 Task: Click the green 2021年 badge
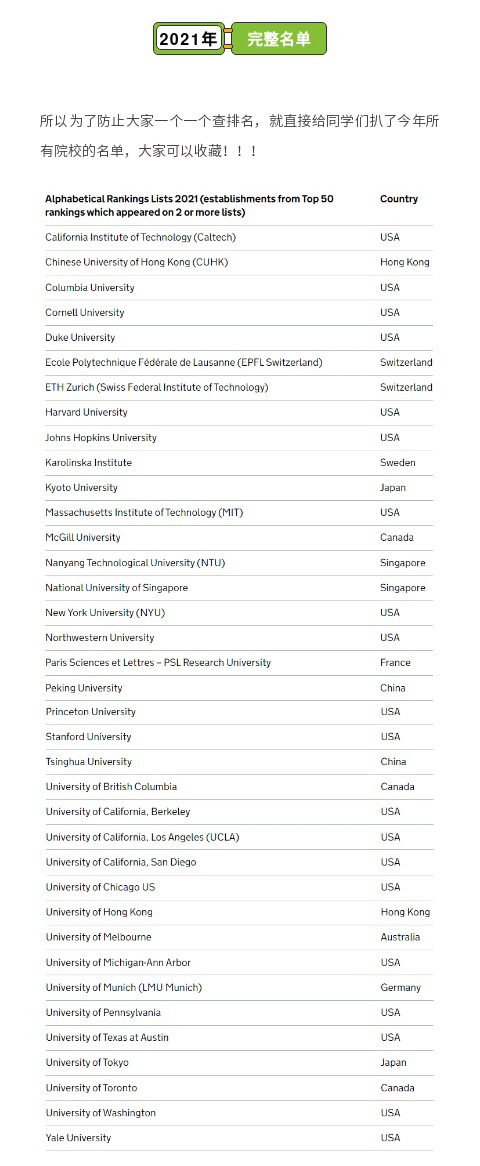189,39
